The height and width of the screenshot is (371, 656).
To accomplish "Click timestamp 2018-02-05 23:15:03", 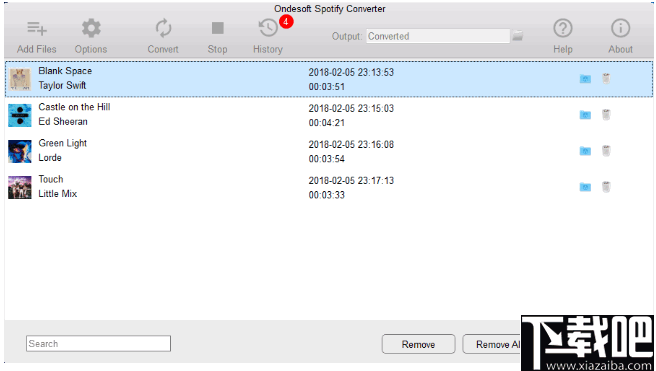I will tap(351, 108).
